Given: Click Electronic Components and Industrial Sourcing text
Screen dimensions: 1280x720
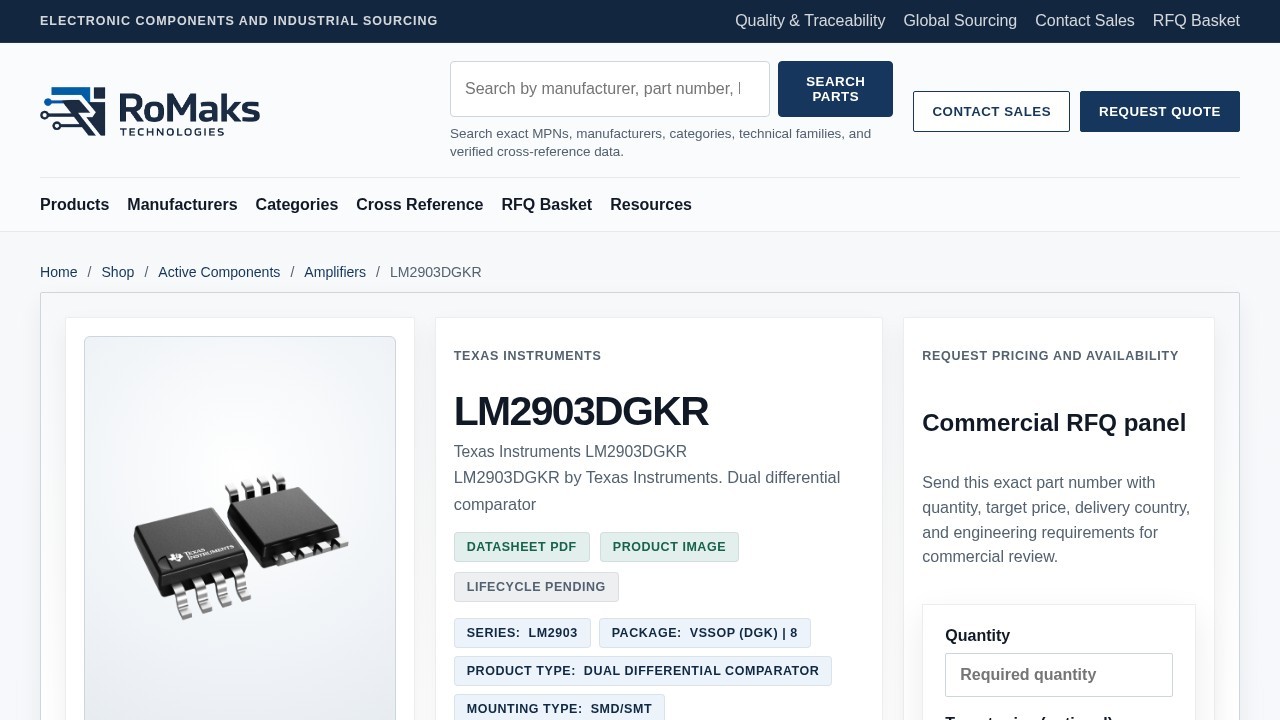Looking at the screenshot, I should 239,21.
